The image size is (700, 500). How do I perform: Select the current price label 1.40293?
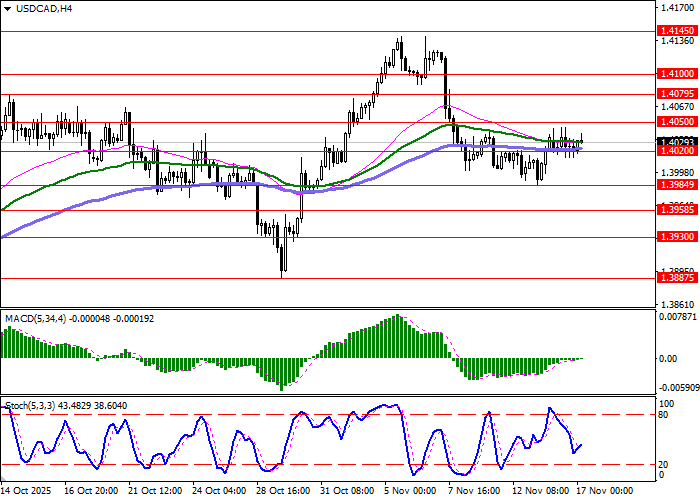click(677, 141)
